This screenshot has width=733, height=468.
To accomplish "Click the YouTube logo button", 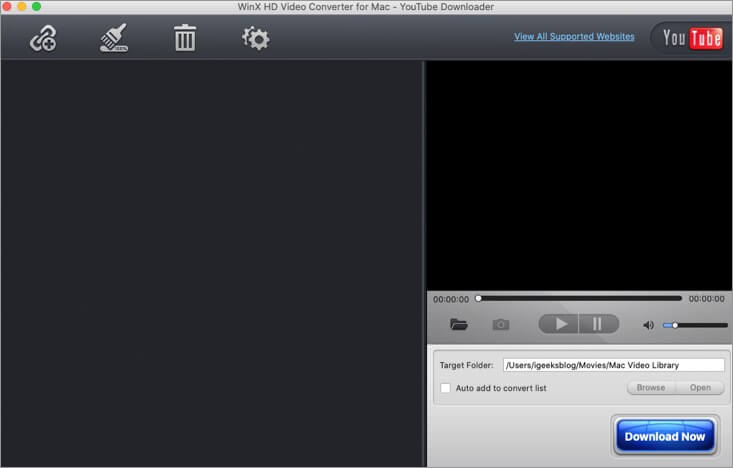I will (x=692, y=38).
